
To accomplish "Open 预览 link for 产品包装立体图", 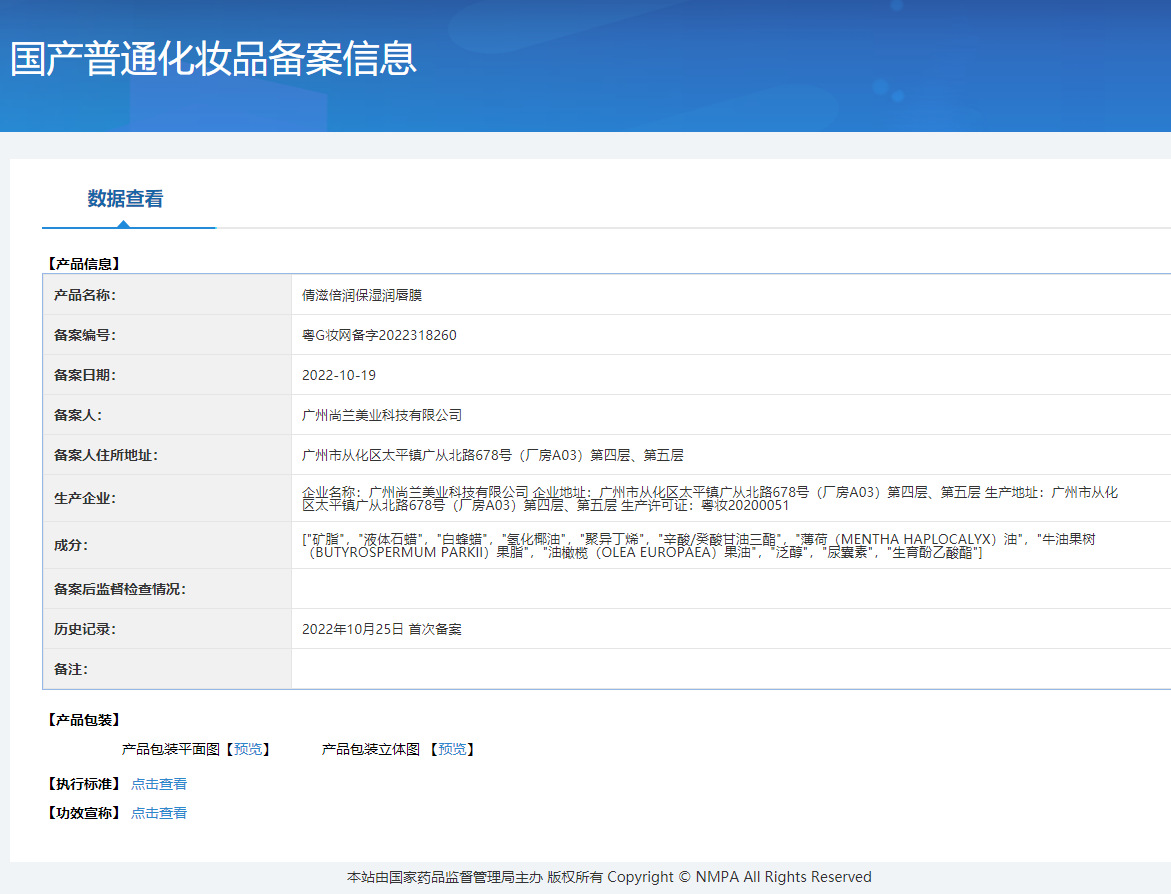I will point(452,749).
